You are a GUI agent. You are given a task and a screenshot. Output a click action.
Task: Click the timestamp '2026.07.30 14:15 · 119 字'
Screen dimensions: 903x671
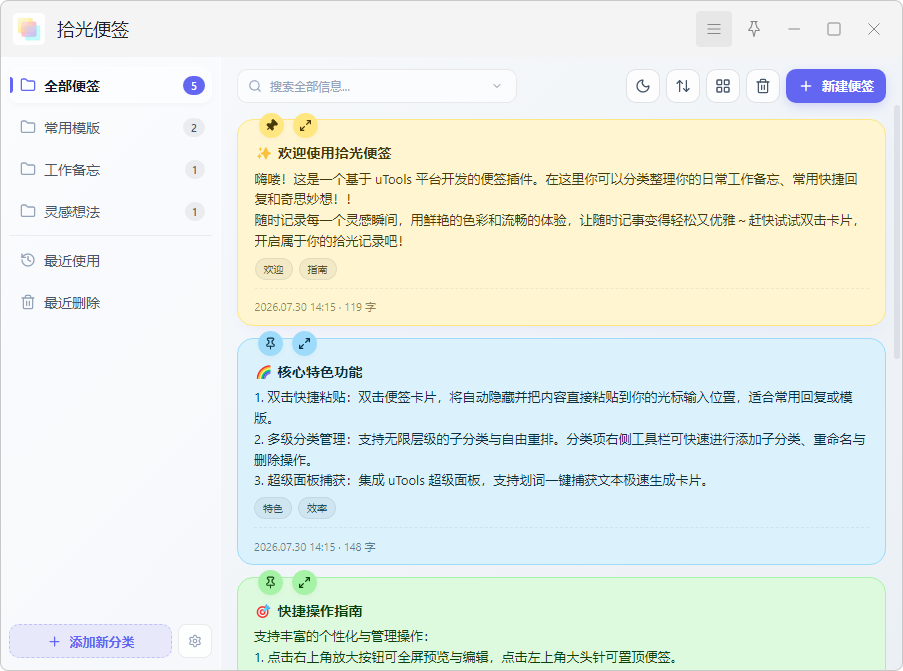[x=315, y=307]
